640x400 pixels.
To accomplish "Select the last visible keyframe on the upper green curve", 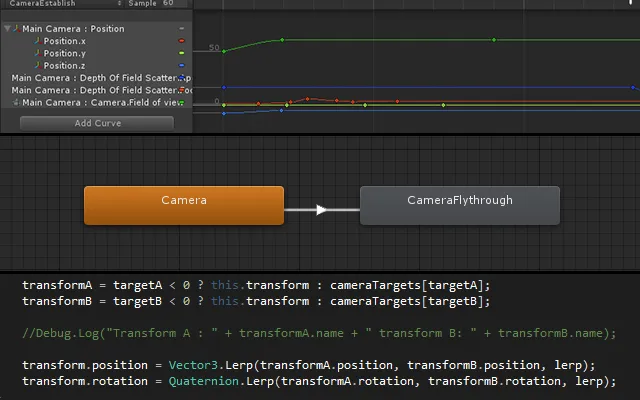I will 494,40.
